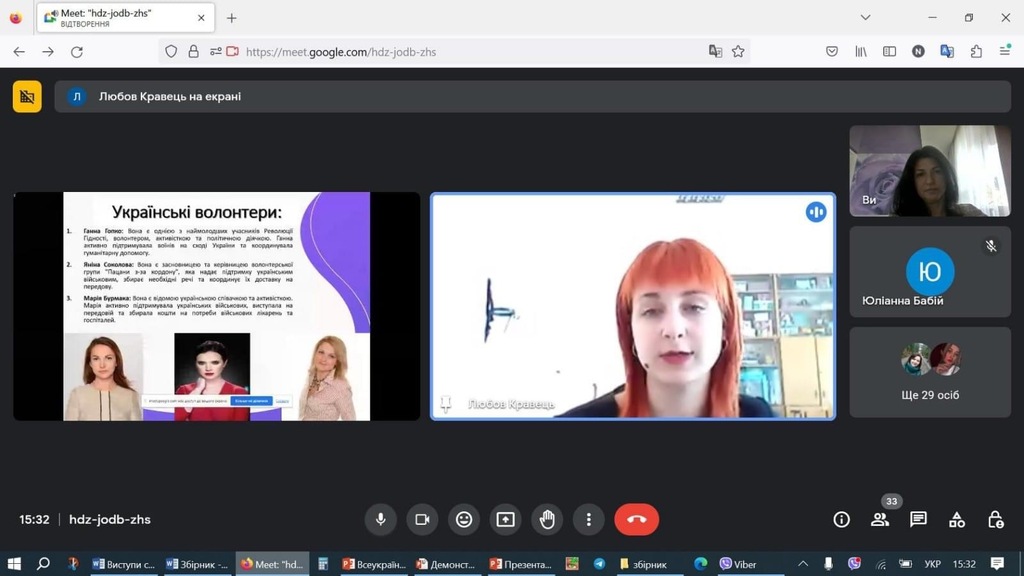This screenshot has height=576, width=1024.
Task: Show the participants list with 33 badge
Action: [880, 519]
